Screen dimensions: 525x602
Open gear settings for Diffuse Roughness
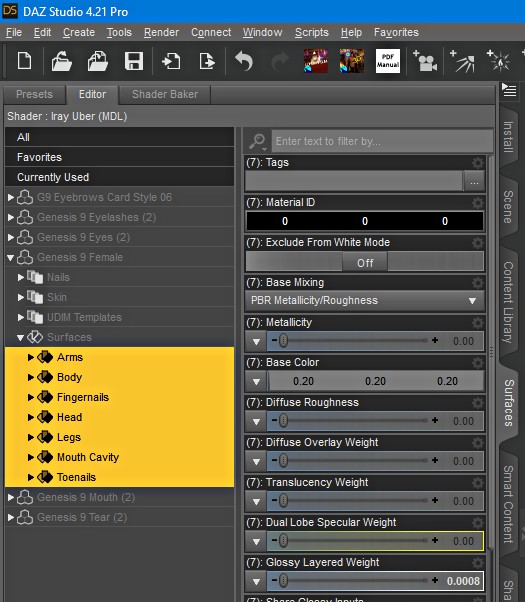pyautogui.click(x=478, y=403)
